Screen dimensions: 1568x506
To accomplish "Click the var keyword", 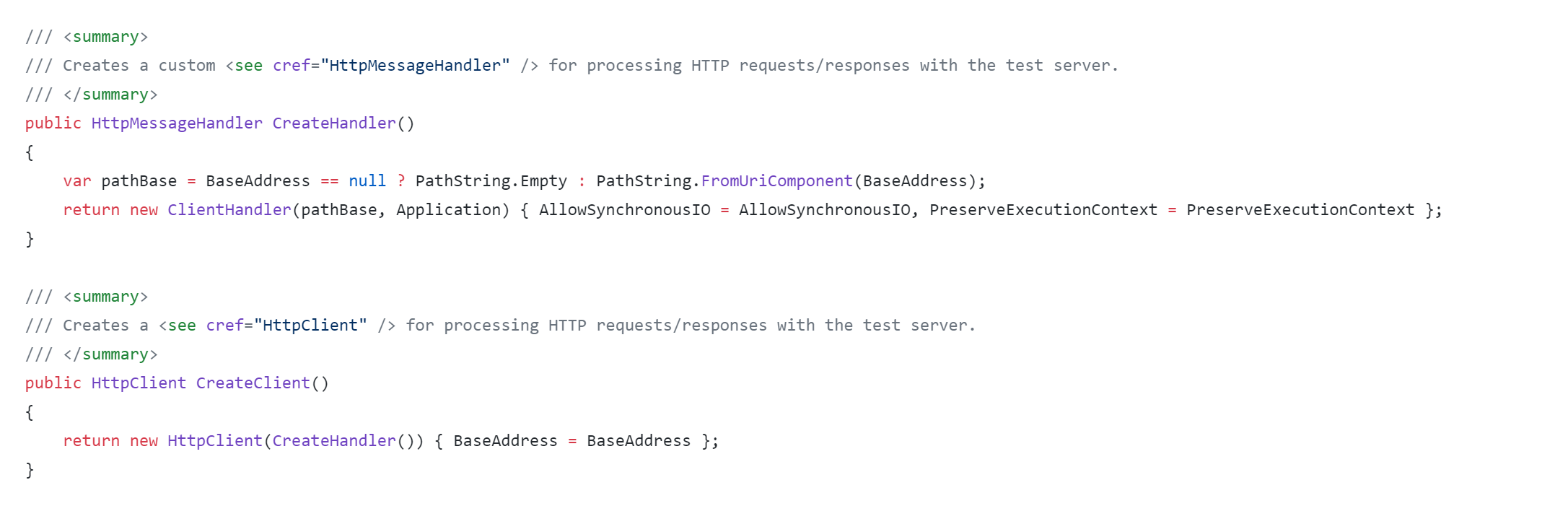I will [77, 181].
